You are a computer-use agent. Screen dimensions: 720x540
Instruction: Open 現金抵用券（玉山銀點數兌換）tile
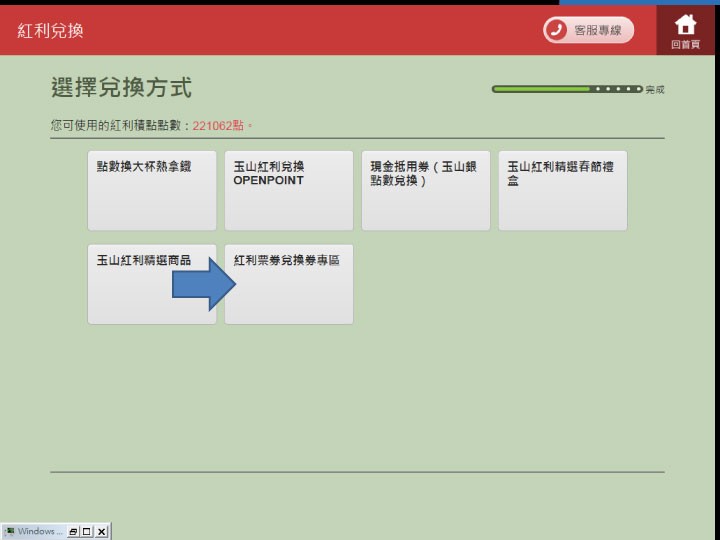coord(426,191)
